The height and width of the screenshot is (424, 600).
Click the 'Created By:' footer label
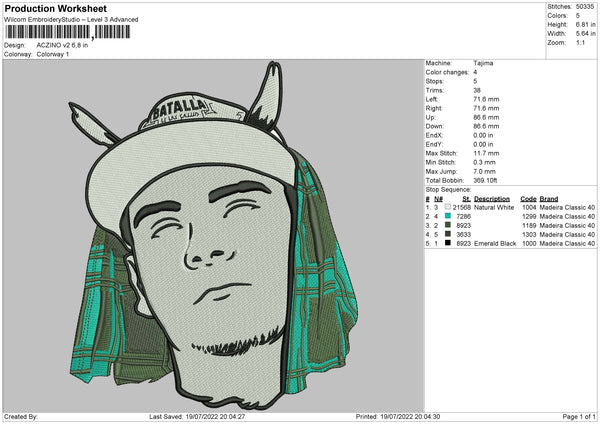point(21,416)
